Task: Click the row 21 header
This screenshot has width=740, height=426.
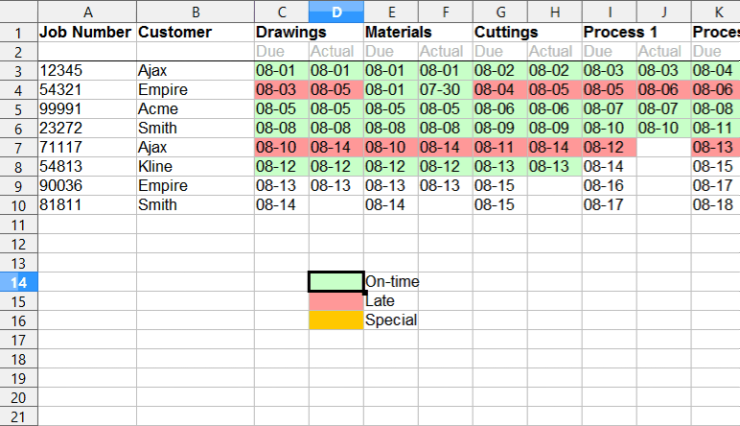Action: (18, 416)
